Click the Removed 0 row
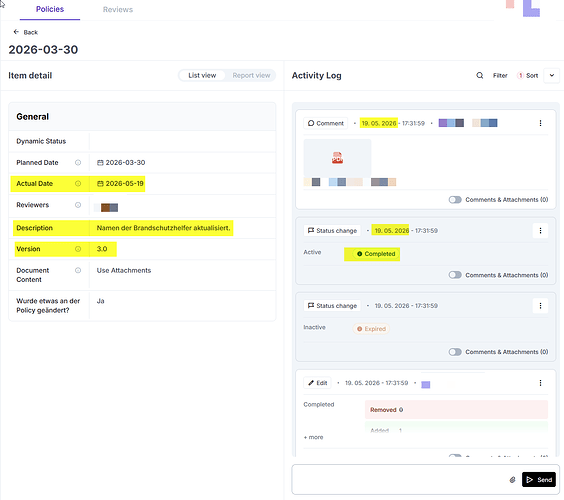The height and width of the screenshot is (500, 564). pos(456,410)
